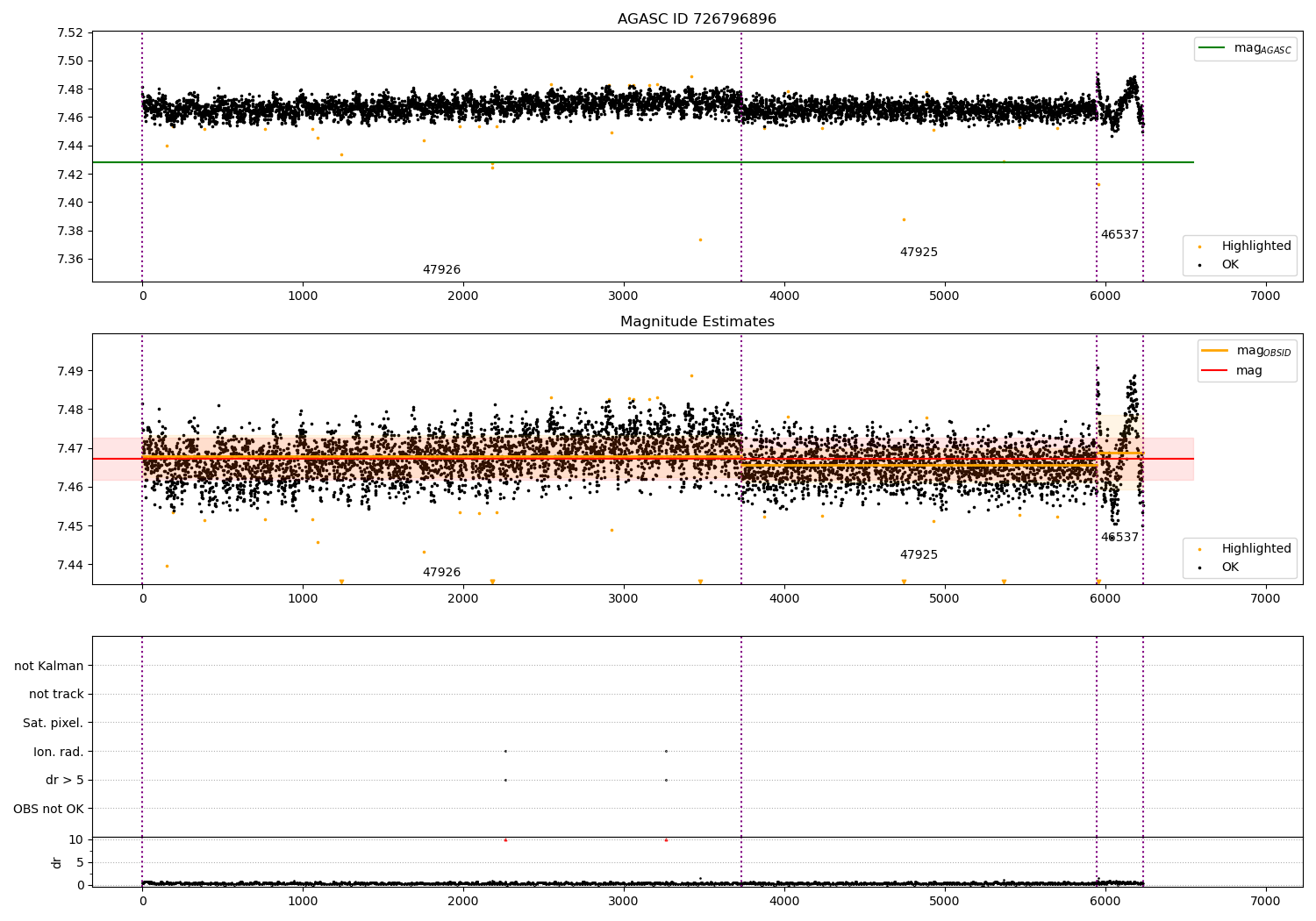Click the green line swatch in the mag AGASC legend
The width and height of the screenshot is (1316, 921).
point(1212,48)
